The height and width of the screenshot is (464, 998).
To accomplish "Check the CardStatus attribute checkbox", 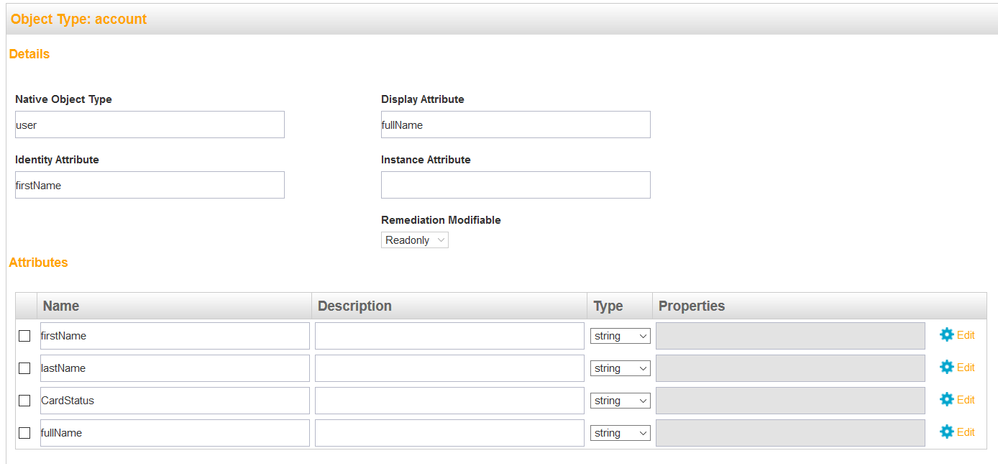I will click(x=25, y=401).
